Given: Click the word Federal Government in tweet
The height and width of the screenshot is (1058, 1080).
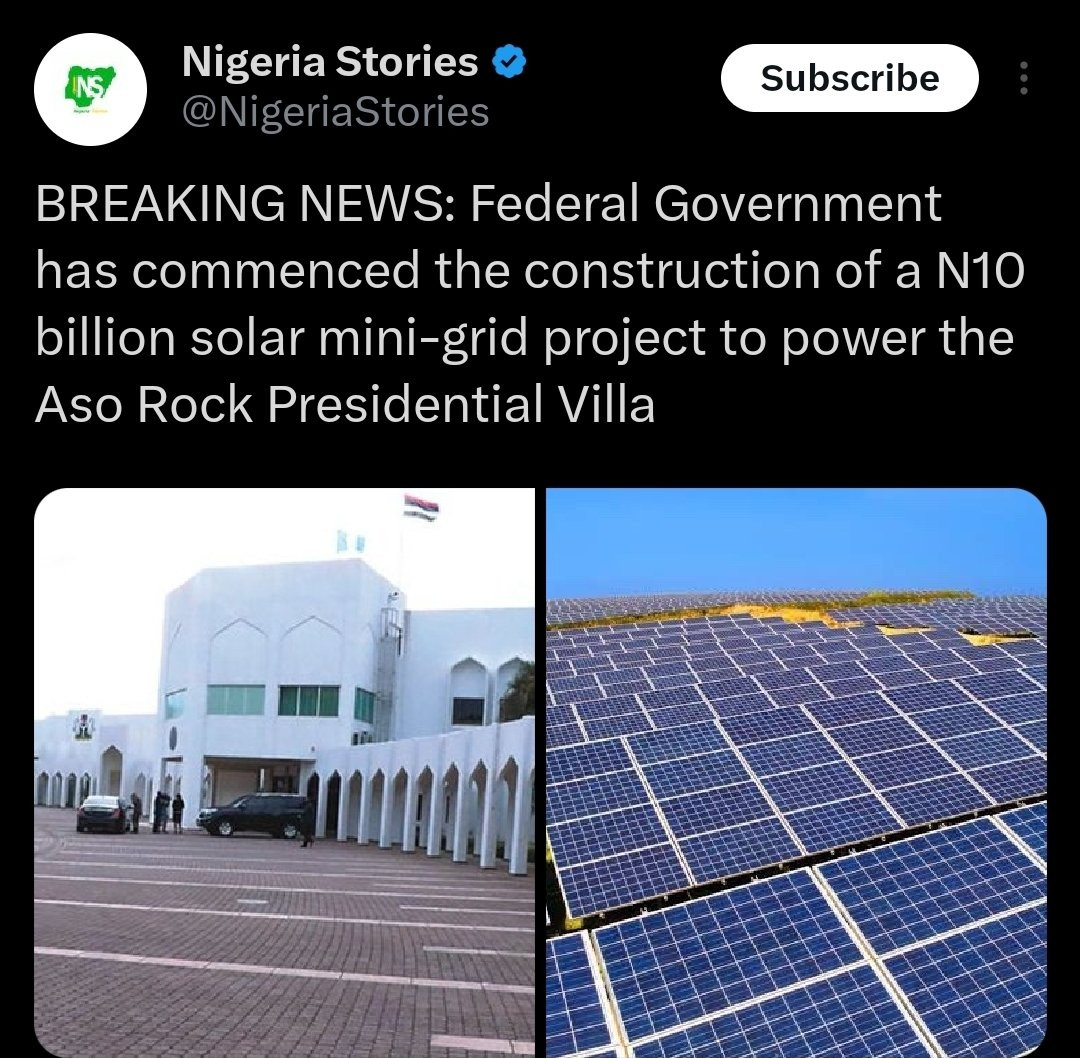Looking at the screenshot, I should [705, 204].
